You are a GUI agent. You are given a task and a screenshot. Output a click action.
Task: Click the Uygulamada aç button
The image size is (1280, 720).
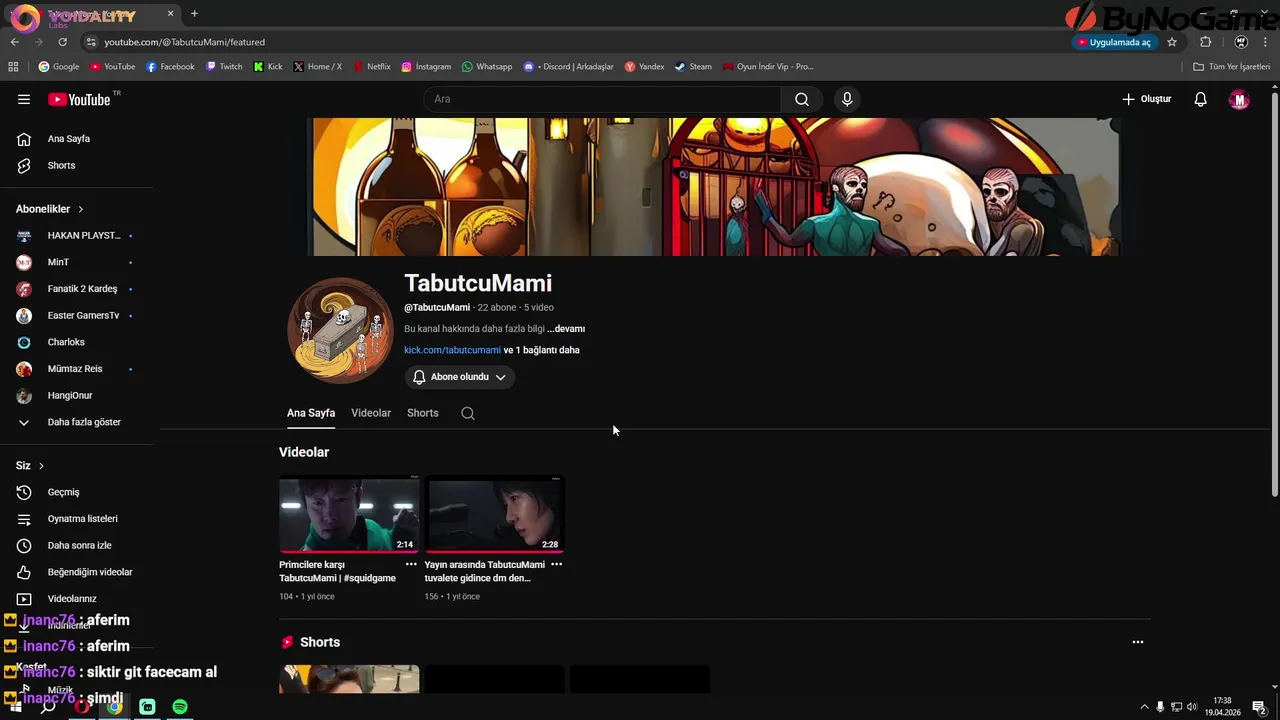coord(1113,42)
